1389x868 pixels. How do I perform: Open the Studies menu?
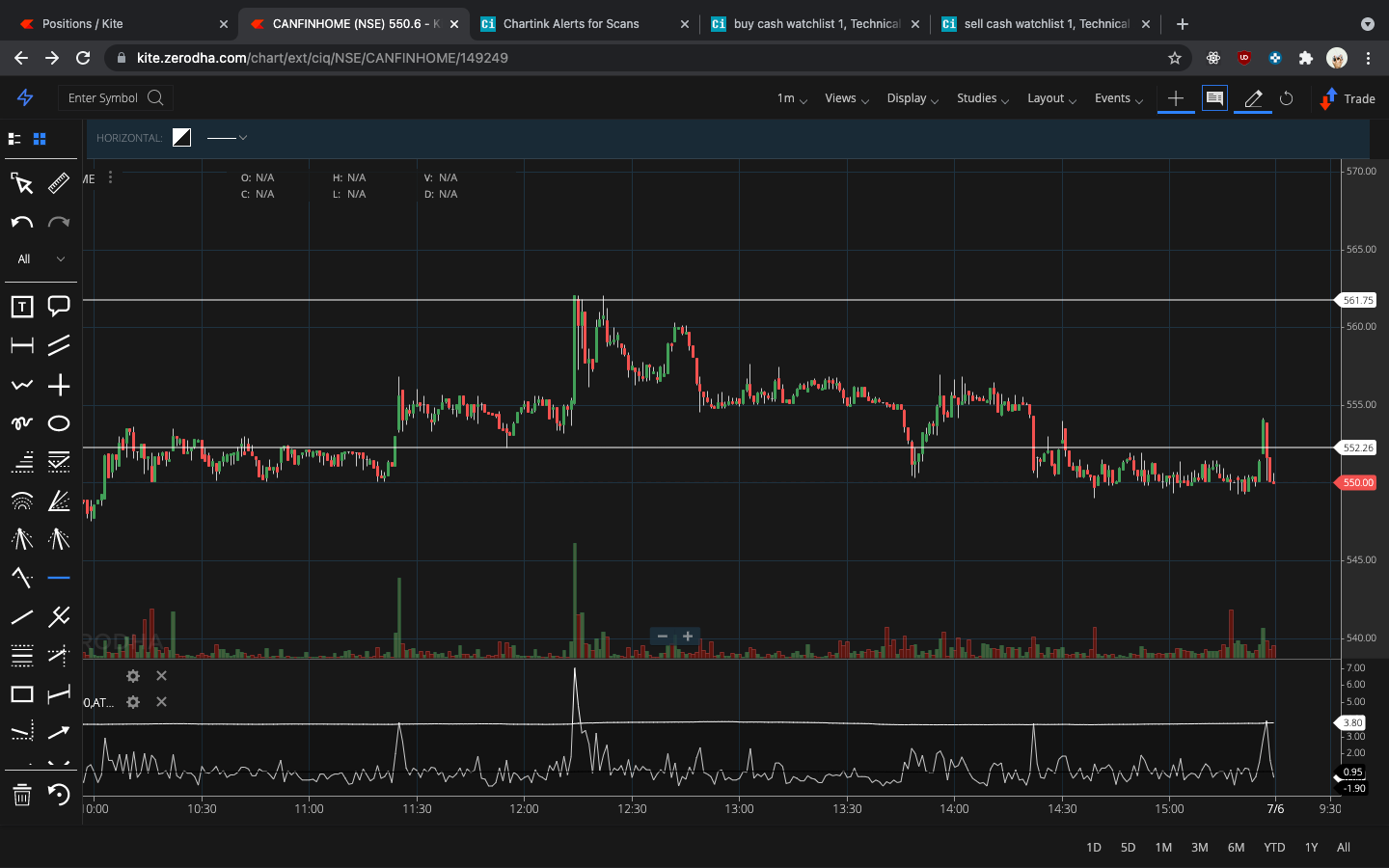click(x=977, y=98)
